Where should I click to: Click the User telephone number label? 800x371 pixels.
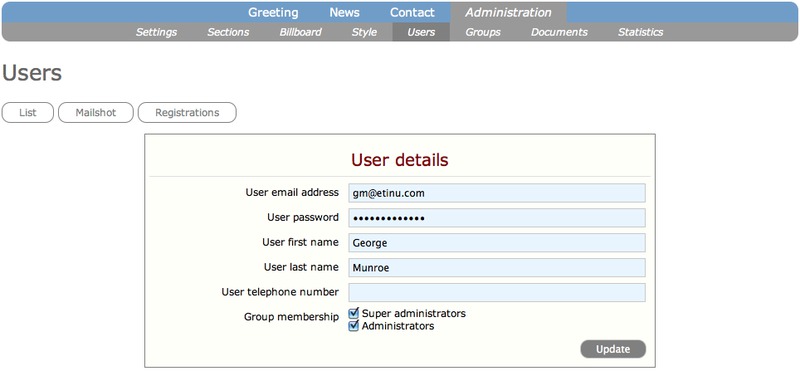pos(280,292)
